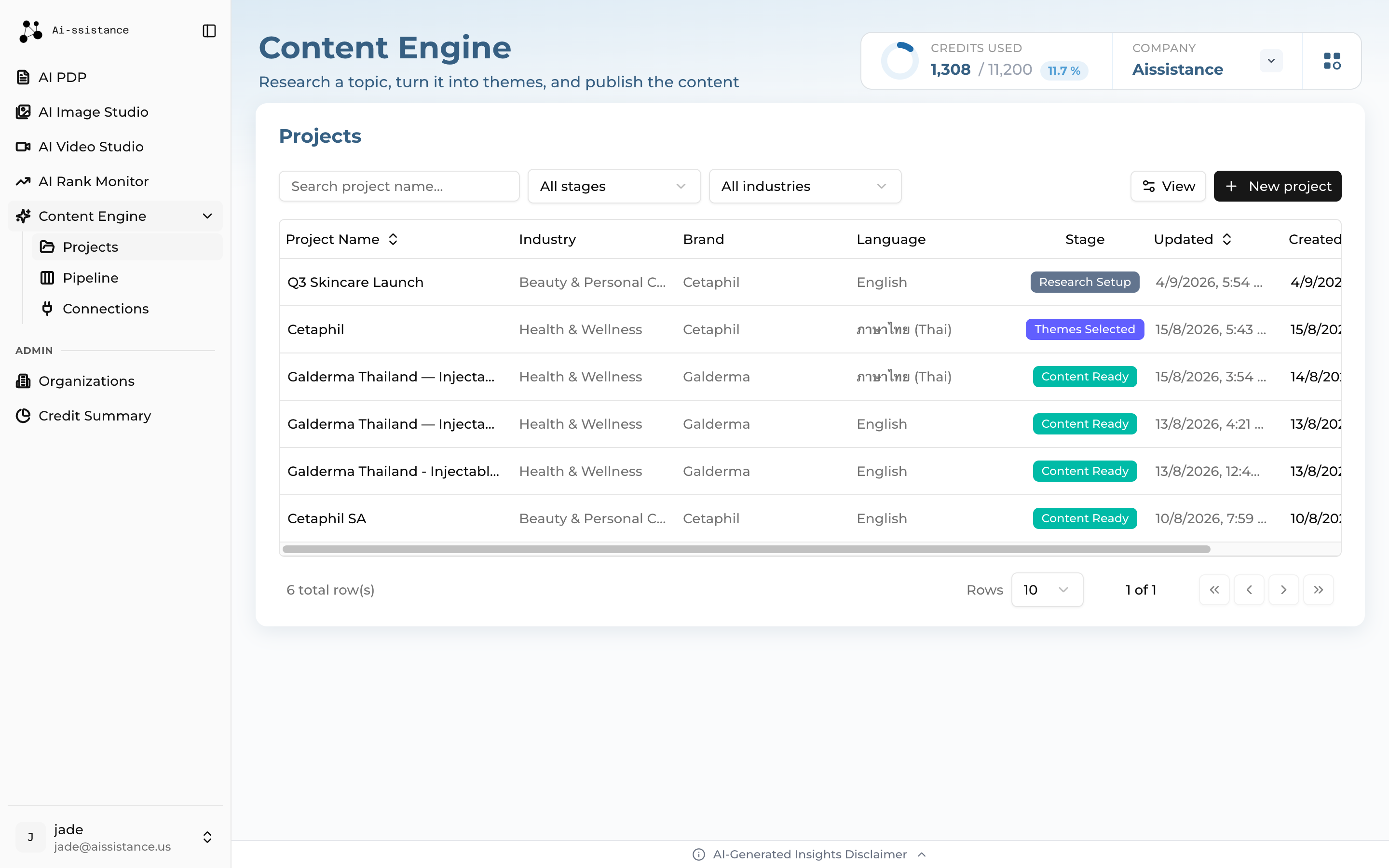Go to AI Image Studio
The image size is (1389, 868).
pyautogui.click(x=115, y=112)
